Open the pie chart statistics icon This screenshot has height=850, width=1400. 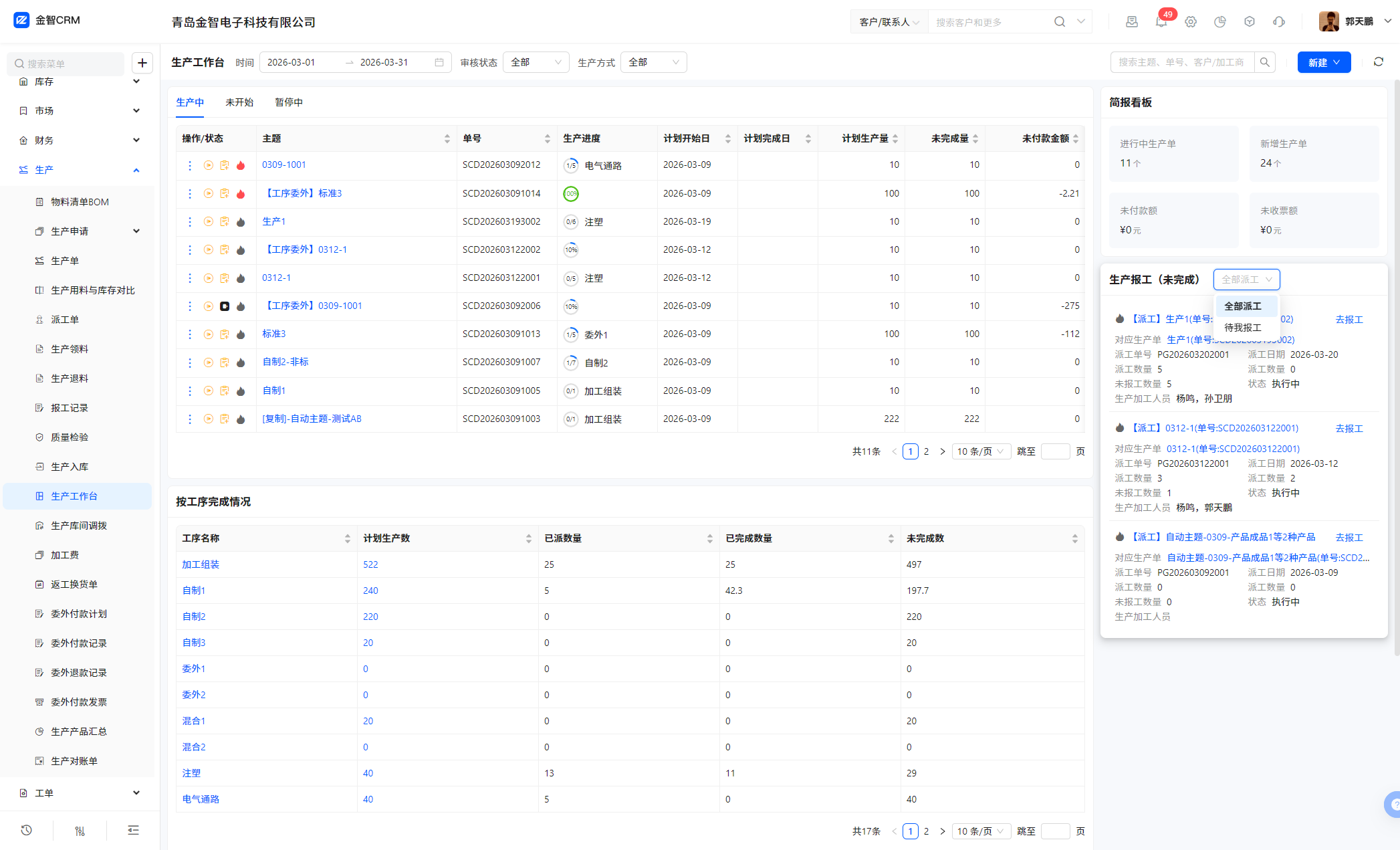click(x=1220, y=22)
